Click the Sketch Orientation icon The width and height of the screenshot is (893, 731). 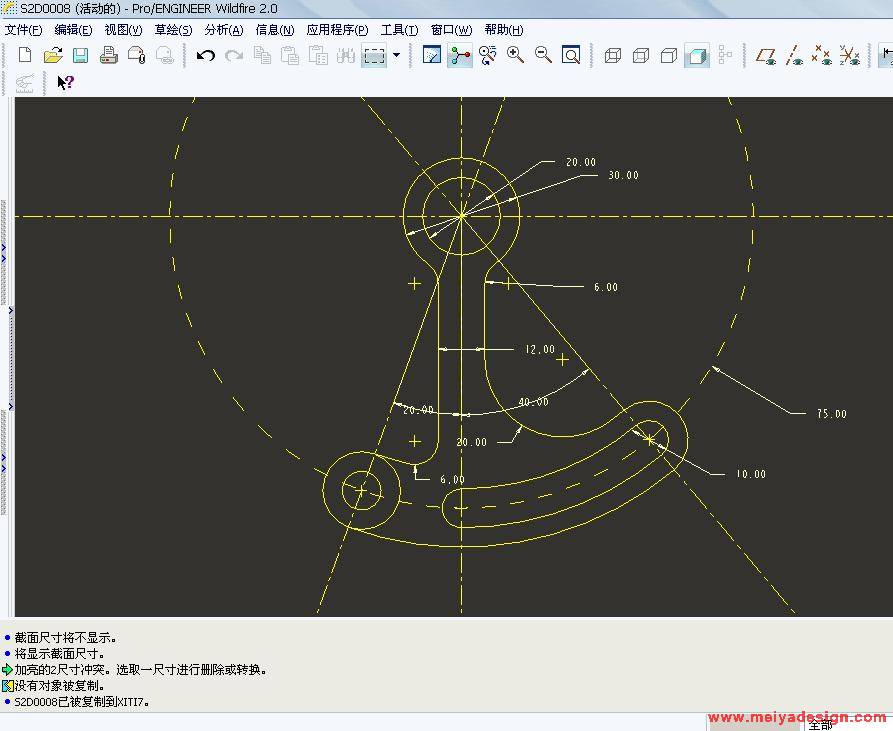[x=432, y=55]
